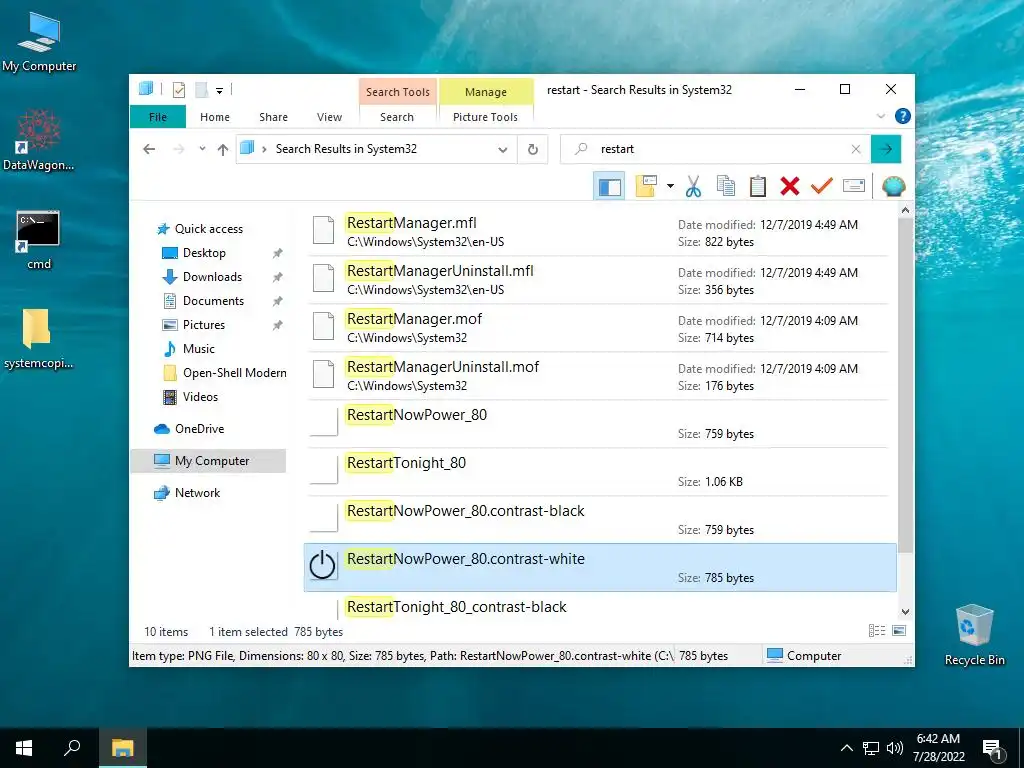Switch to the View ribbon tab
1024x768 pixels.
pyautogui.click(x=329, y=117)
